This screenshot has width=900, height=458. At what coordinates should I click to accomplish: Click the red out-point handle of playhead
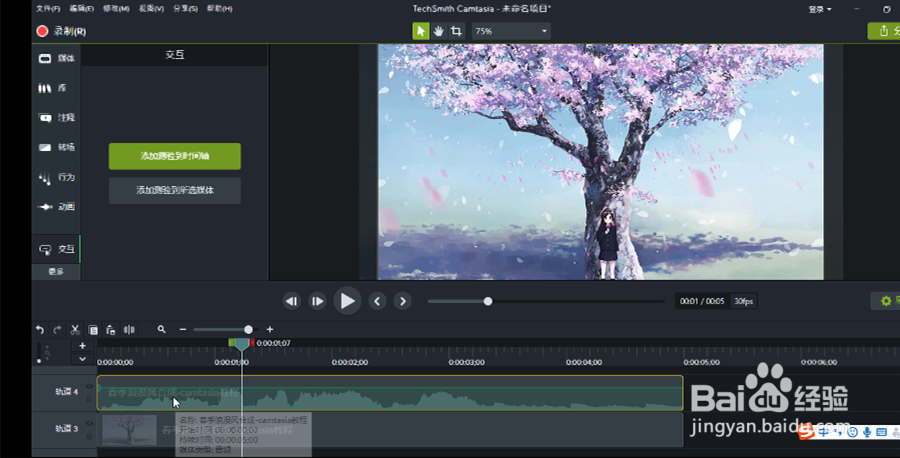click(252, 343)
